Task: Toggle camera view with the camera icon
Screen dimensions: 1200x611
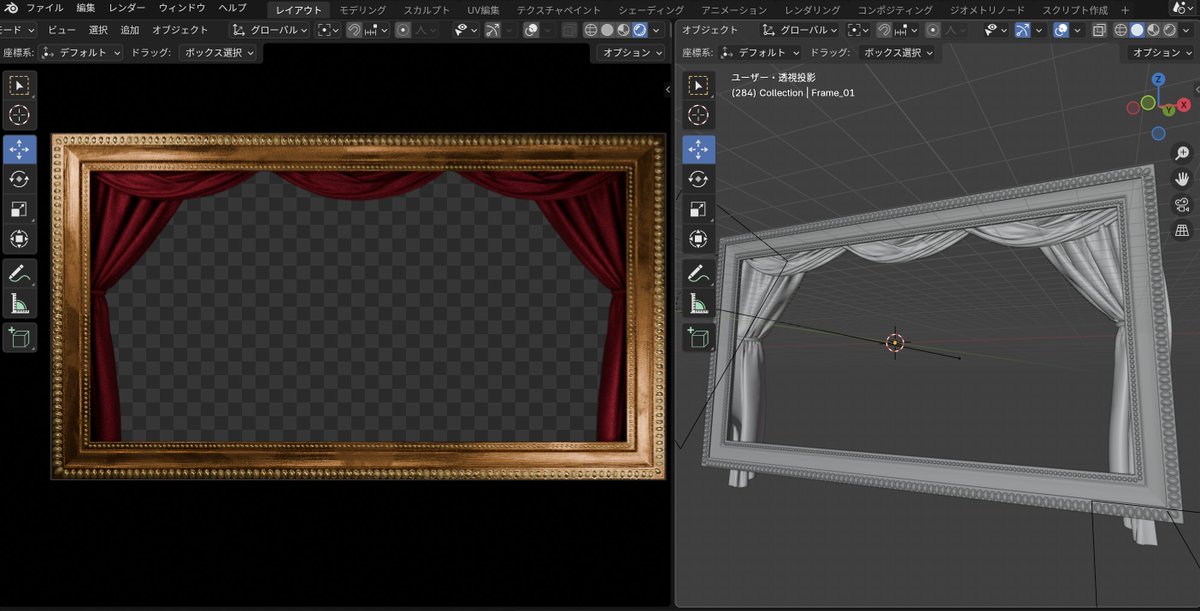Action: [1183, 205]
